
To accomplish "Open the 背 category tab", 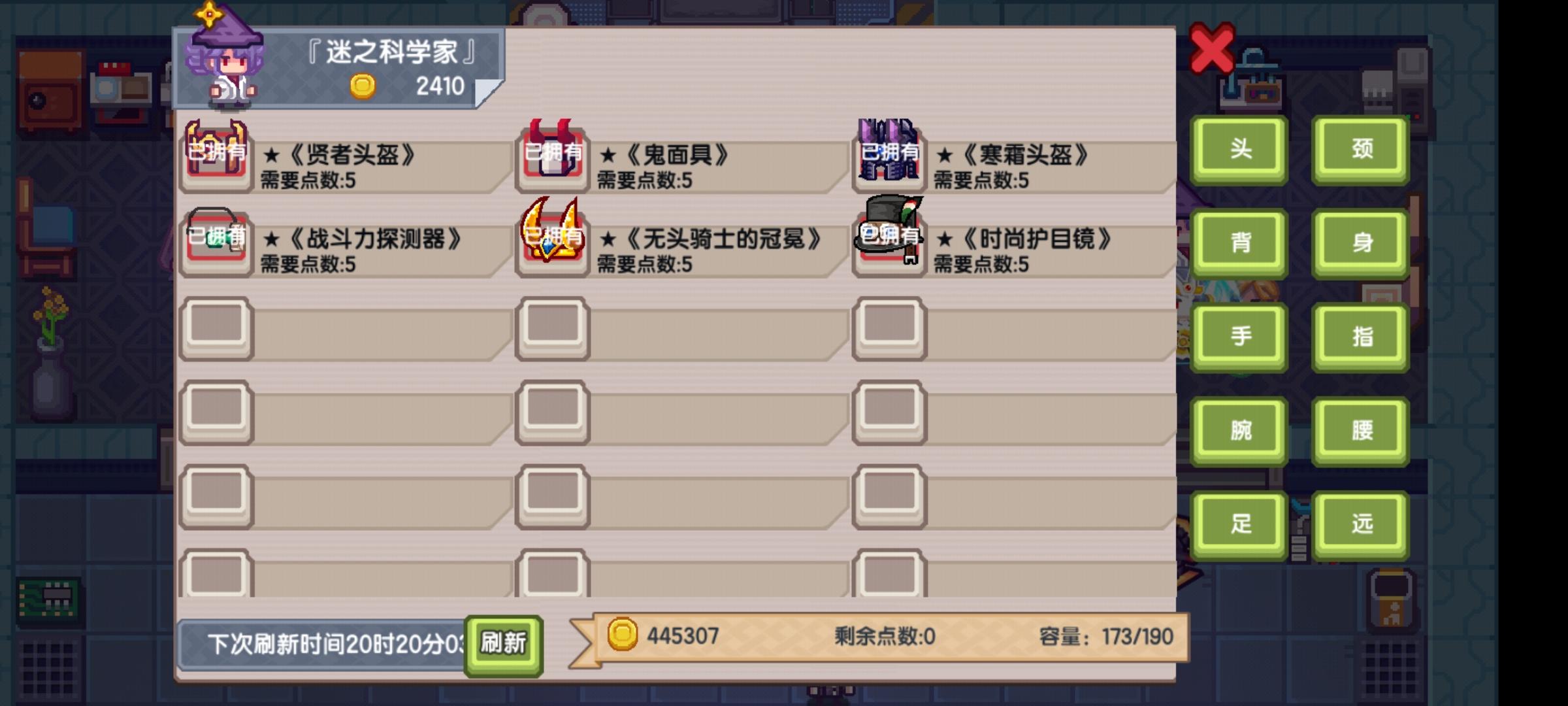I will (1239, 243).
